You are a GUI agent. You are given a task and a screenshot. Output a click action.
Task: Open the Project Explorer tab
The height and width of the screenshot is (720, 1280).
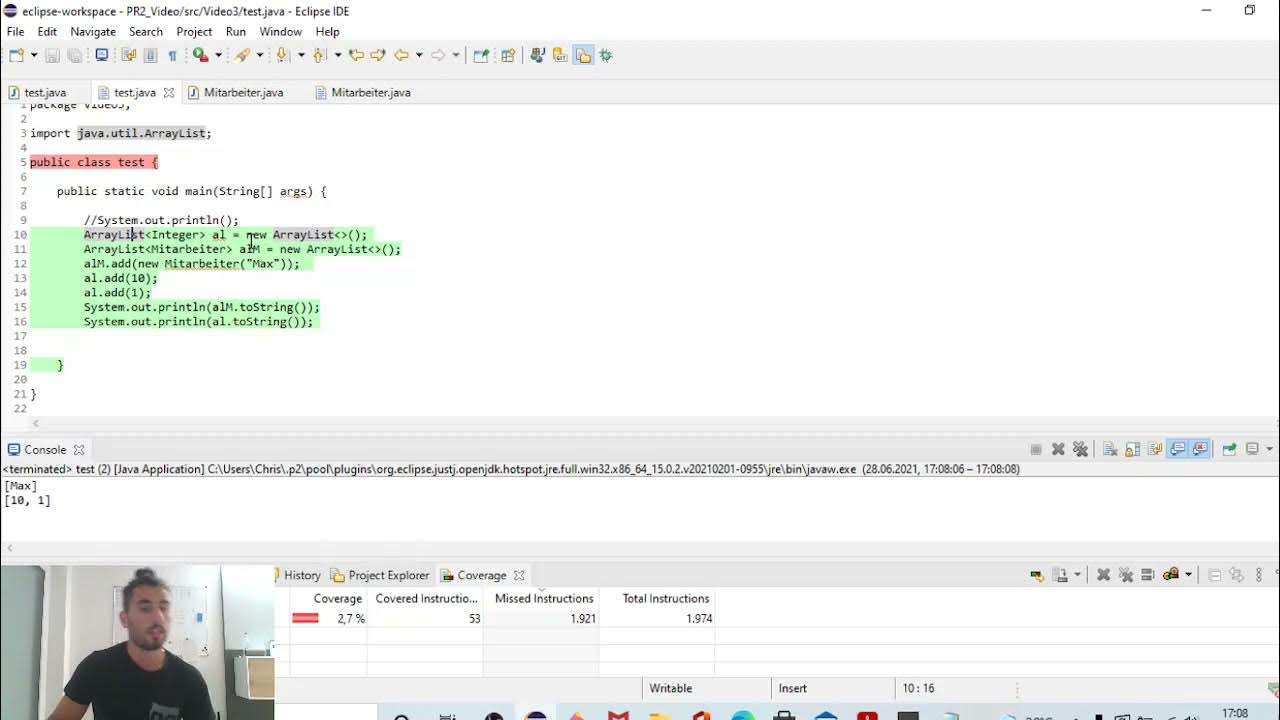[380, 575]
